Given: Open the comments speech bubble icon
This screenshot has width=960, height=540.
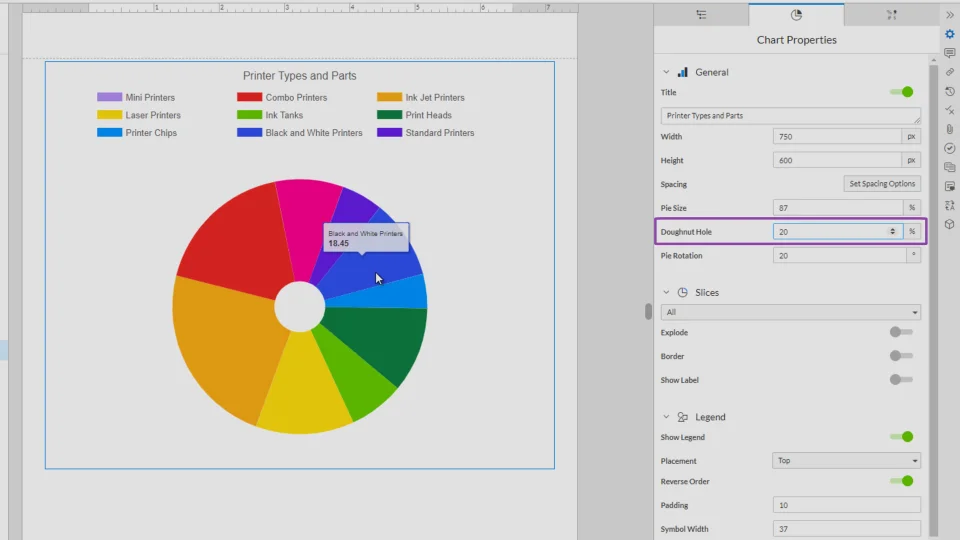Looking at the screenshot, I should 949,53.
